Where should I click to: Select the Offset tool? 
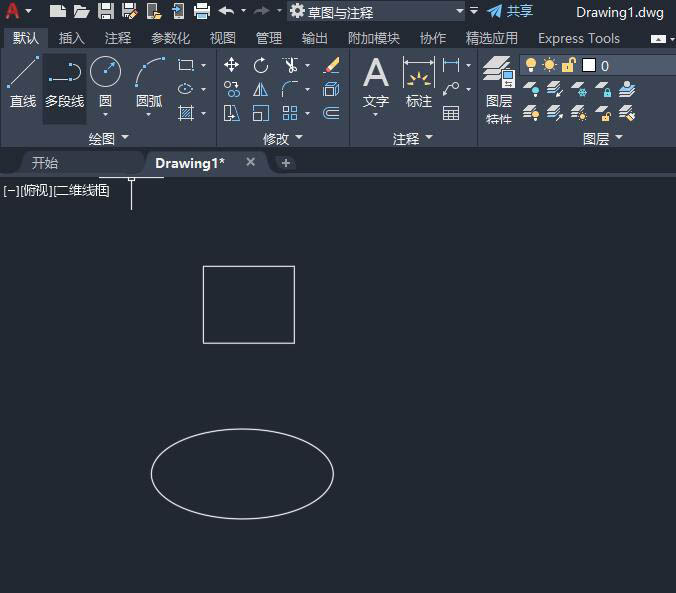click(x=331, y=113)
